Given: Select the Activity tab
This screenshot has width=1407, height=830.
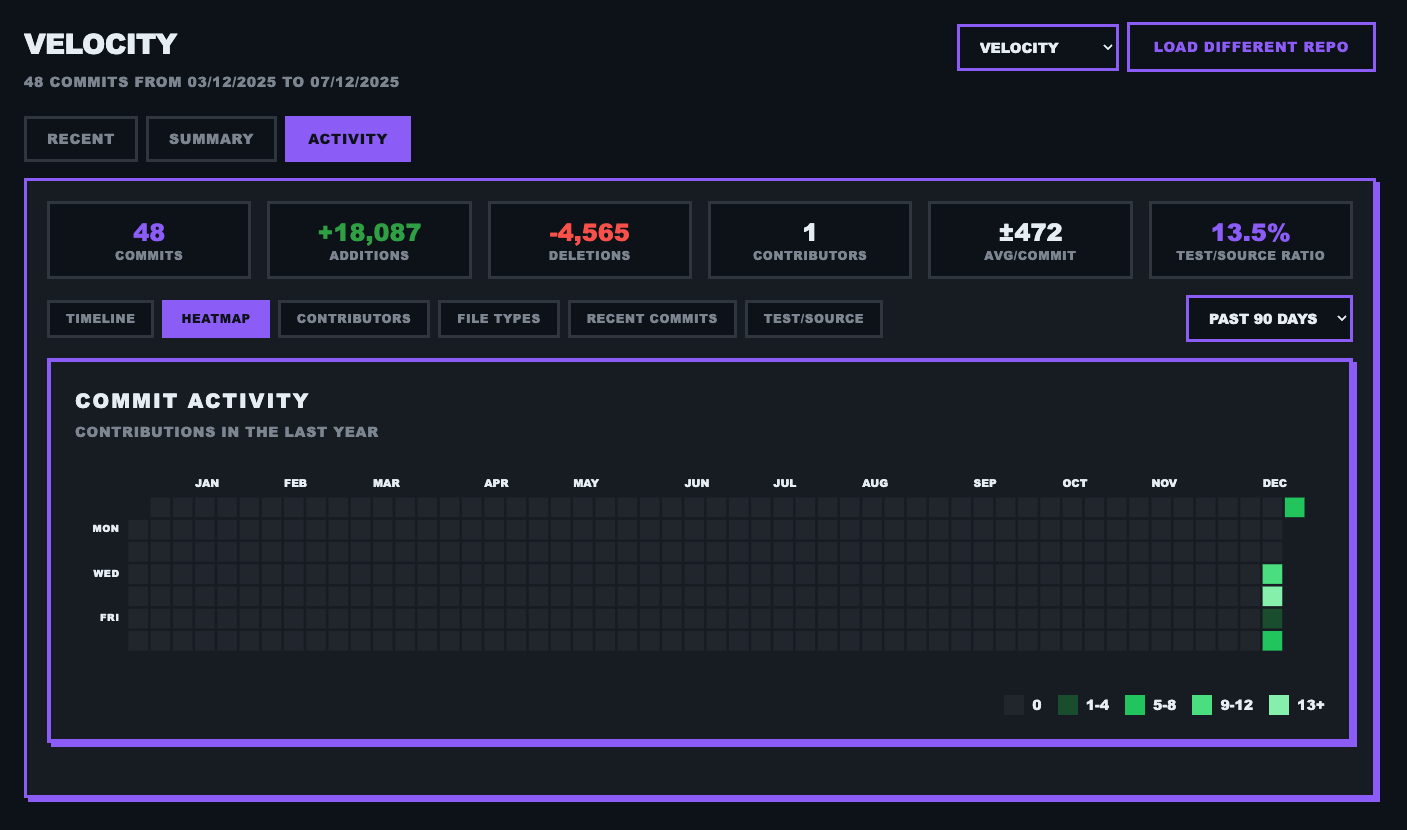Looking at the screenshot, I should point(347,139).
